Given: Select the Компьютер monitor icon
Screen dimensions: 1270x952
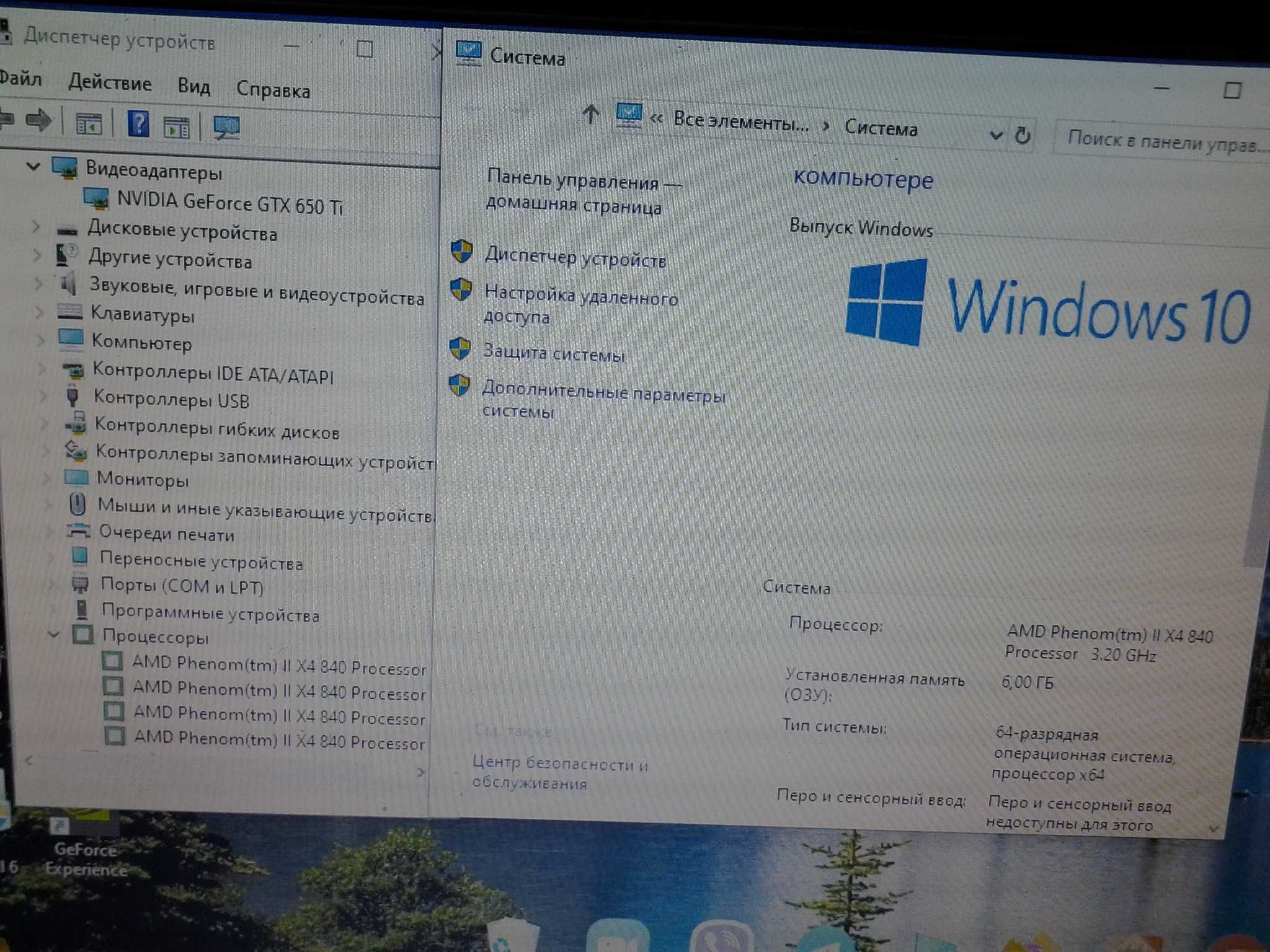Looking at the screenshot, I should [71, 338].
